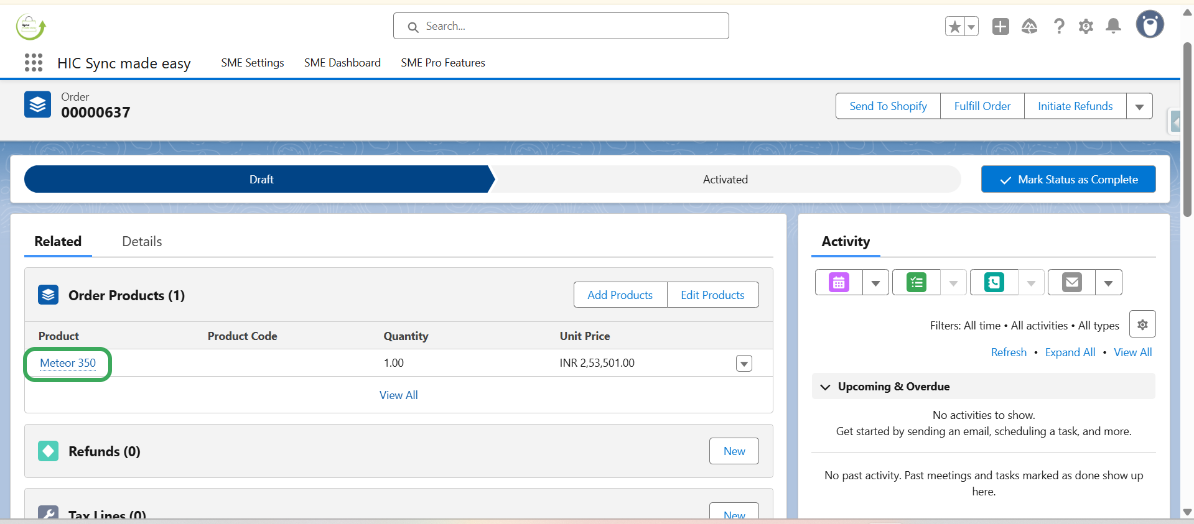The image size is (1194, 524).
Task: Expand the favorites list dropdown arrow
Action: pos(972,27)
